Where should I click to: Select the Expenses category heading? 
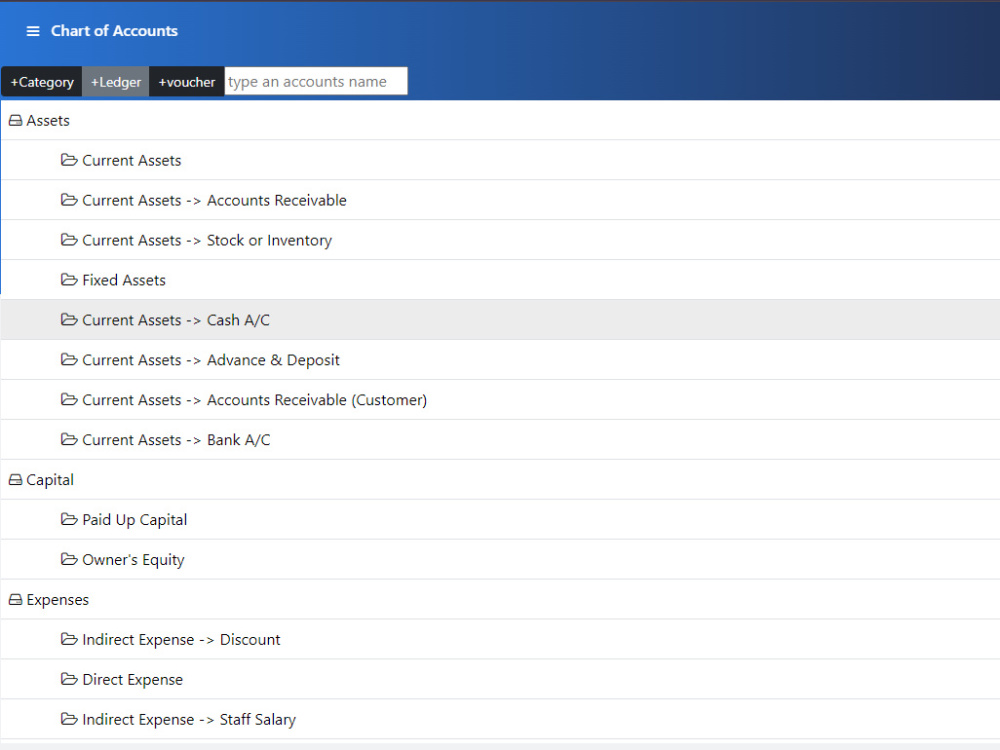[x=57, y=600]
